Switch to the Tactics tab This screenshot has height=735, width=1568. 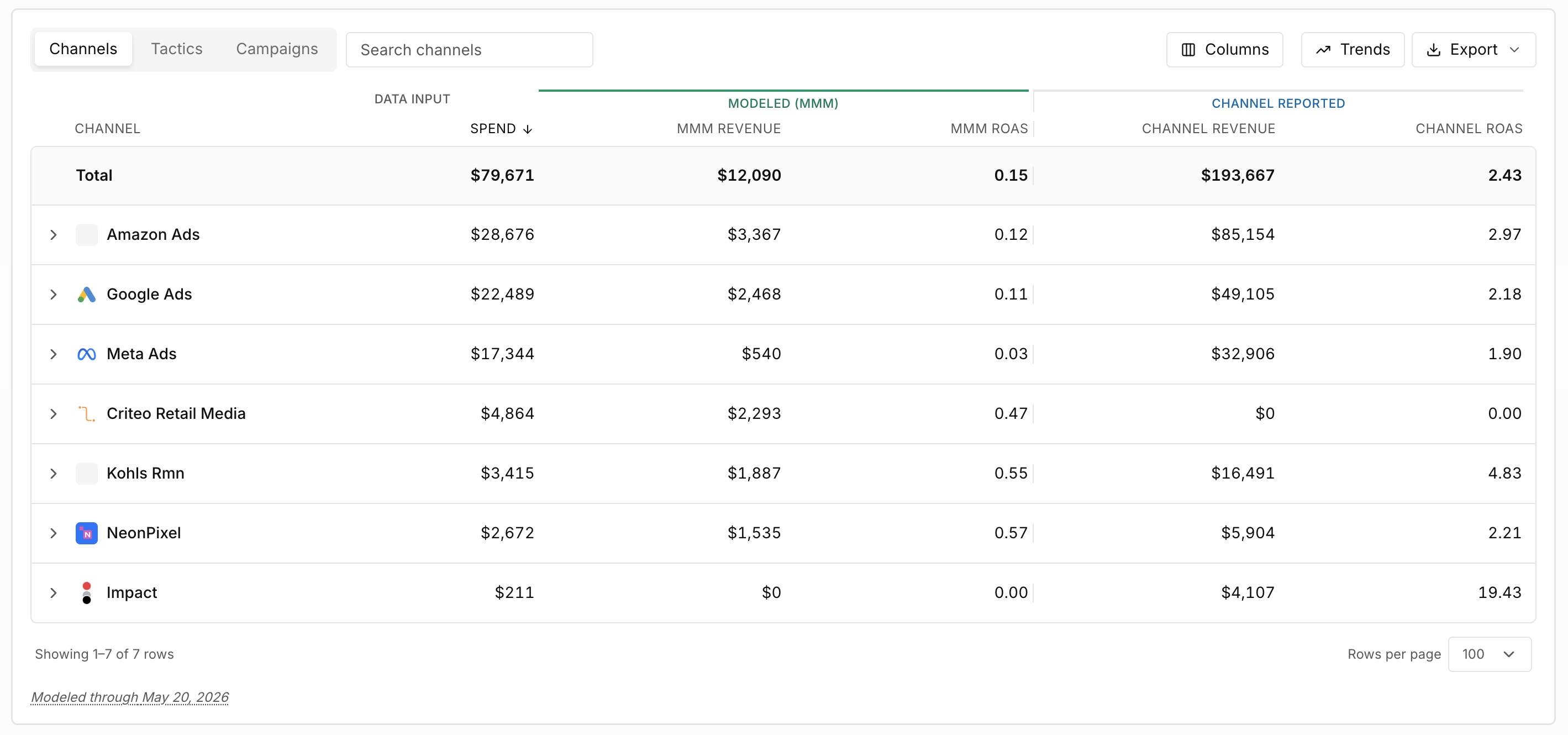176,49
